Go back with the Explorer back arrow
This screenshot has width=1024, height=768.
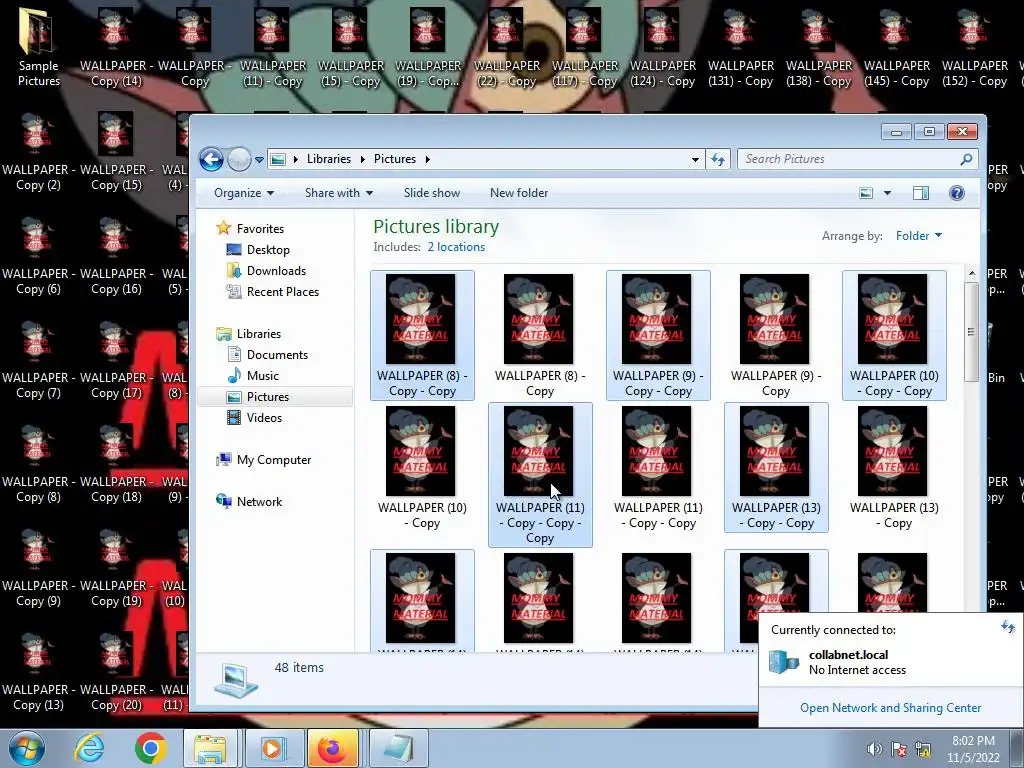[x=211, y=159]
